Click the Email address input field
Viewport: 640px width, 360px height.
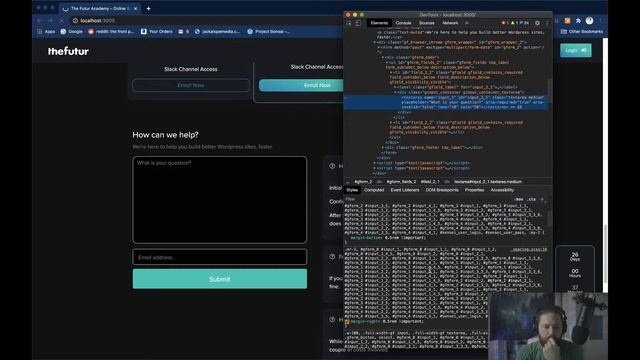(x=220, y=257)
